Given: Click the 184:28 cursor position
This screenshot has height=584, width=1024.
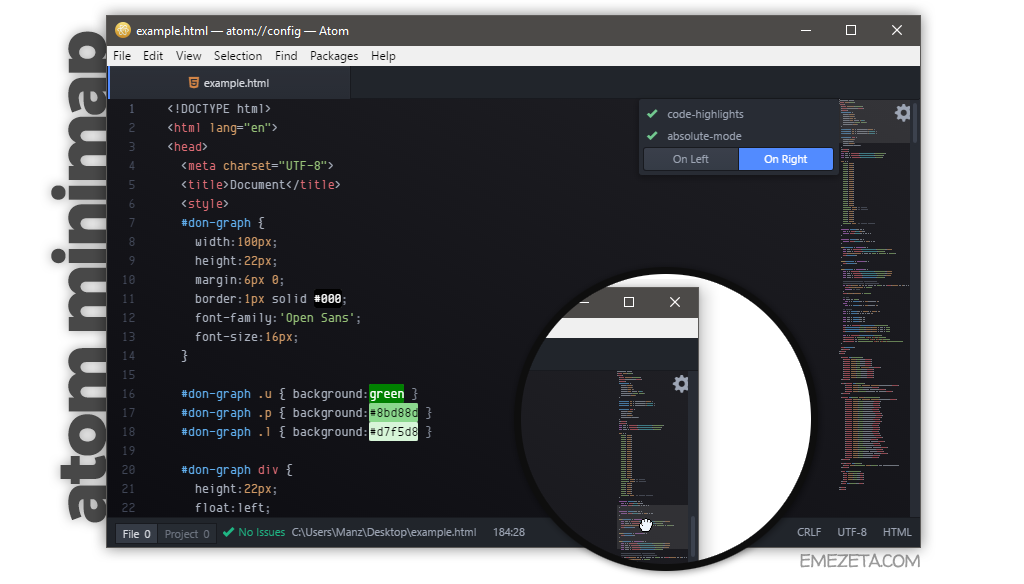Looking at the screenshot, I should point(509,532).
